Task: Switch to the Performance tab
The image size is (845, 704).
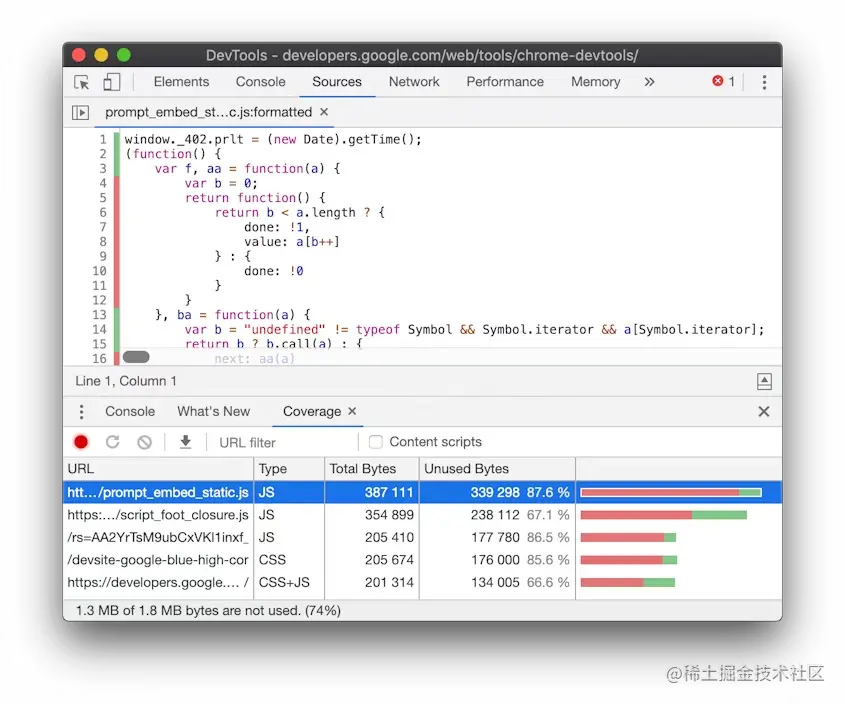Action: 505,82
